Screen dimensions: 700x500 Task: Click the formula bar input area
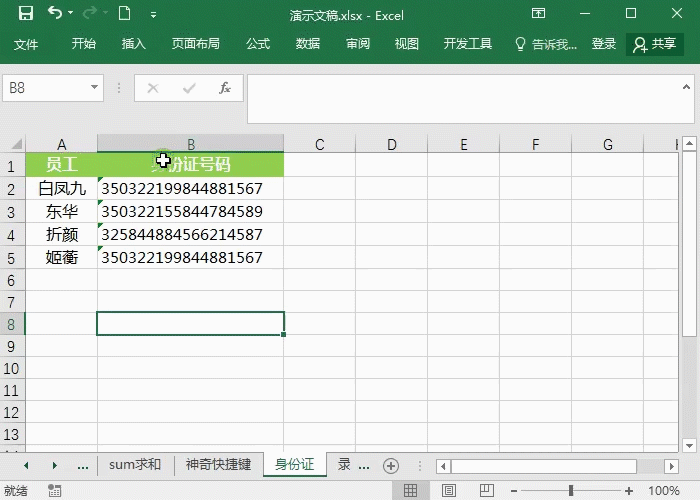(462, 99)
